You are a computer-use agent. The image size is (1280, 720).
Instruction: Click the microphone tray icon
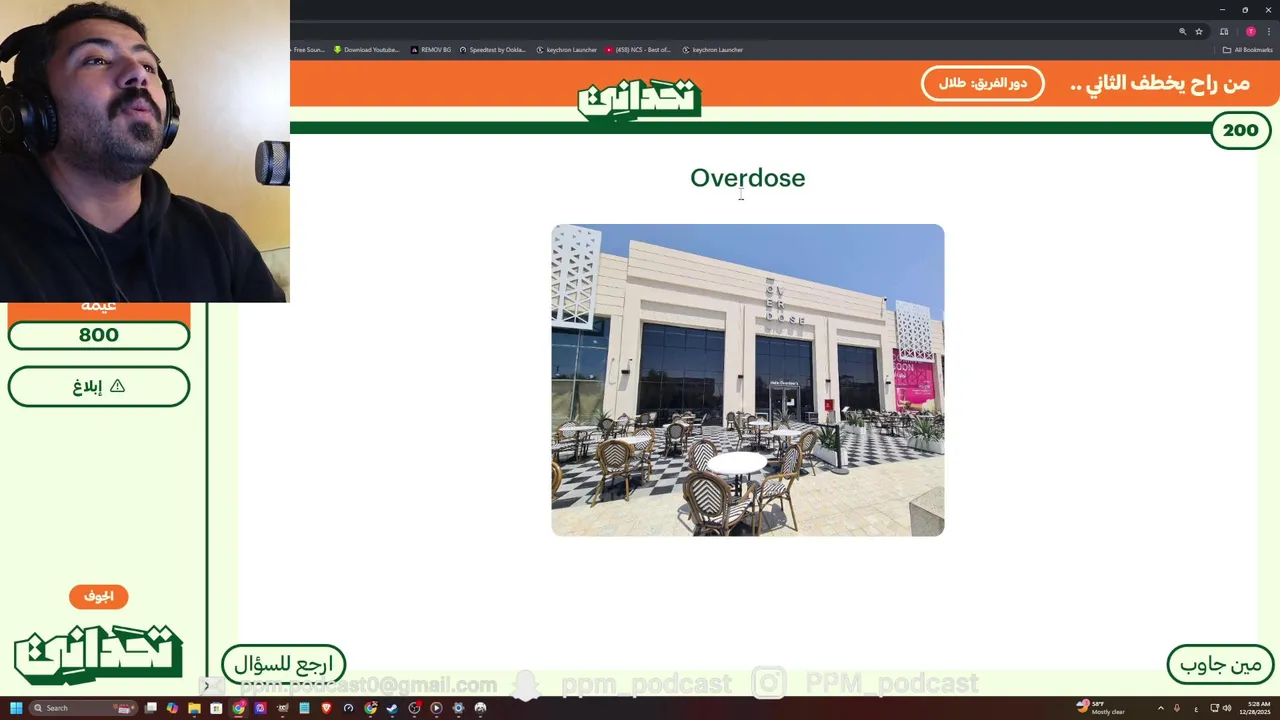tap(1177, 708)
